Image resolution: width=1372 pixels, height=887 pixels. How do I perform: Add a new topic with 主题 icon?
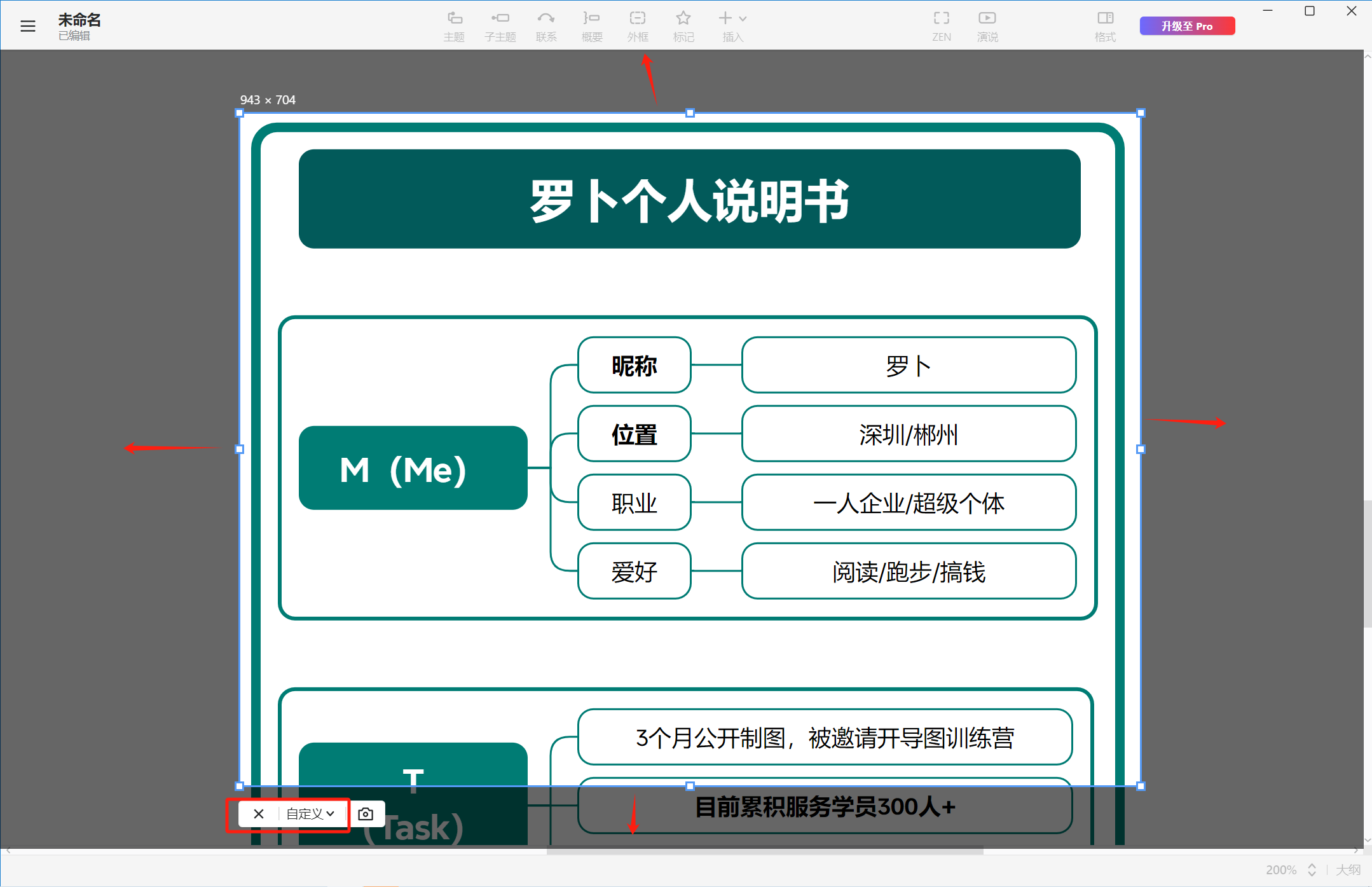tap(454, 26)
